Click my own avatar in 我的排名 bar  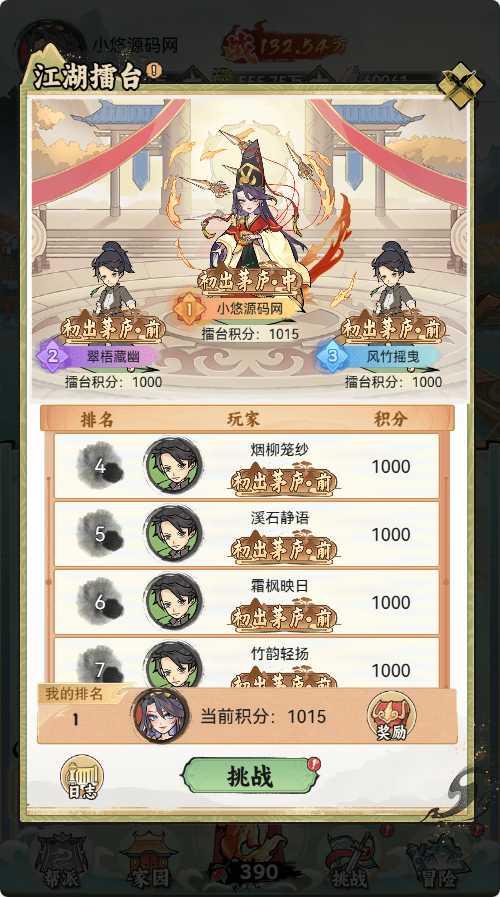click(161, 716)
